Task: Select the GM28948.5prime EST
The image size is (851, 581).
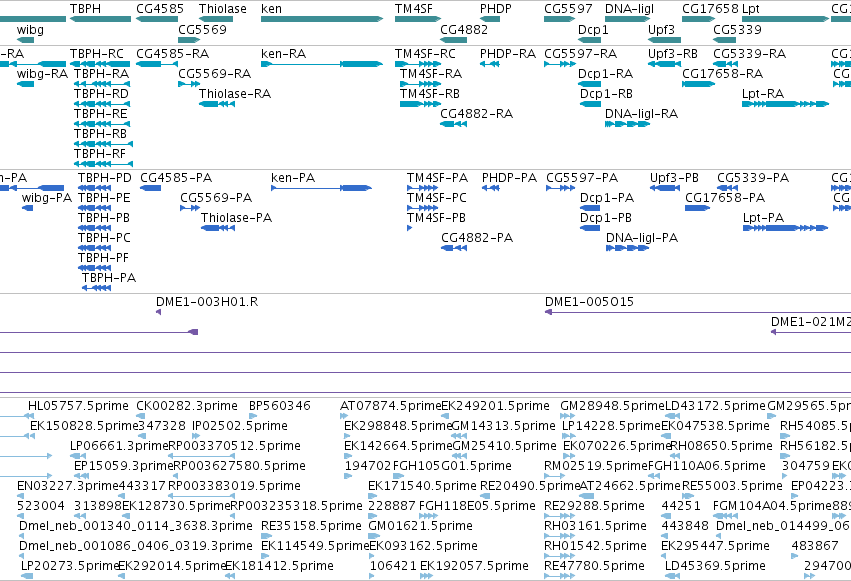Action: 566,416
